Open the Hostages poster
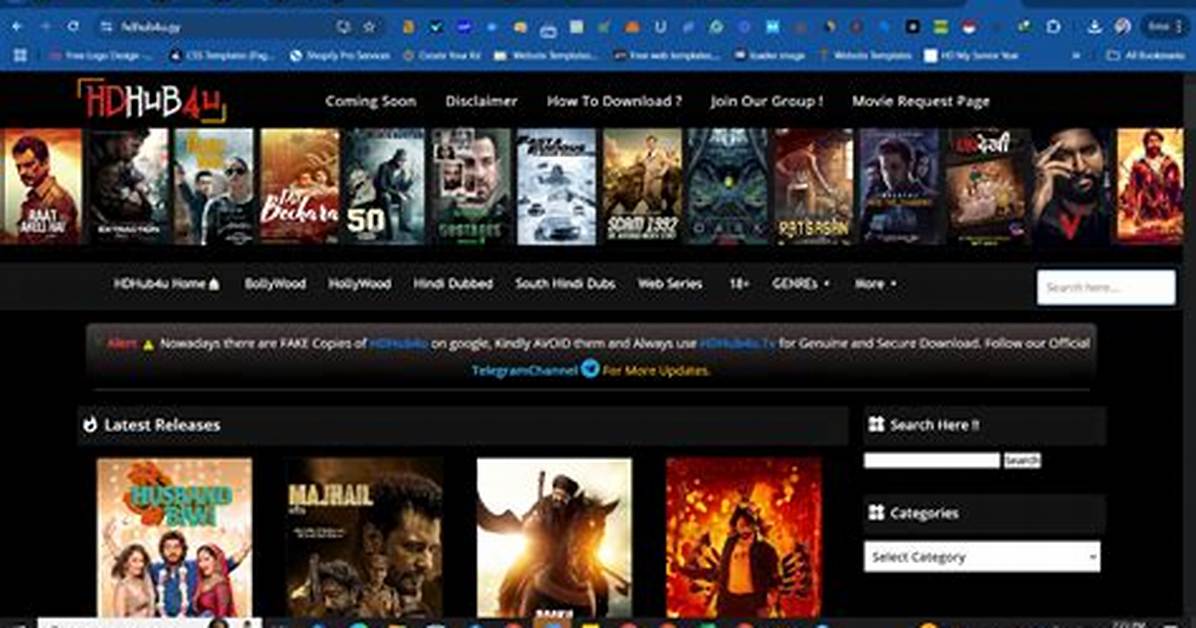Viewport: 1196px width, 628px height. (x=471, y=186)
